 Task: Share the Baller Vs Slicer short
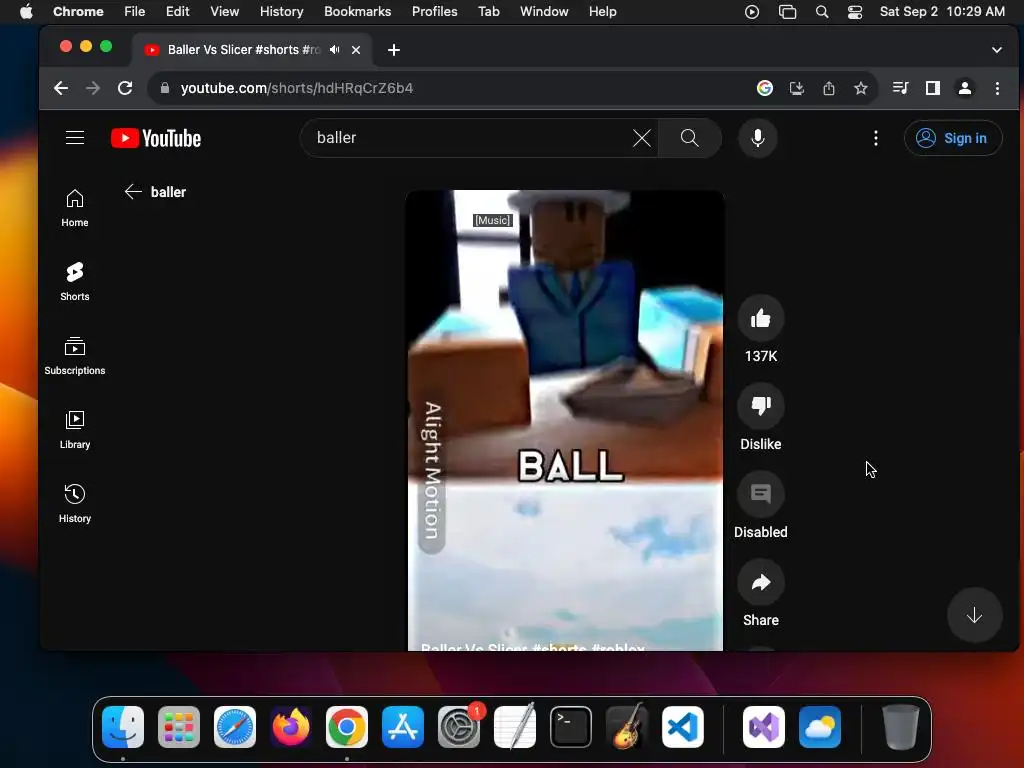tap(760, 583)
